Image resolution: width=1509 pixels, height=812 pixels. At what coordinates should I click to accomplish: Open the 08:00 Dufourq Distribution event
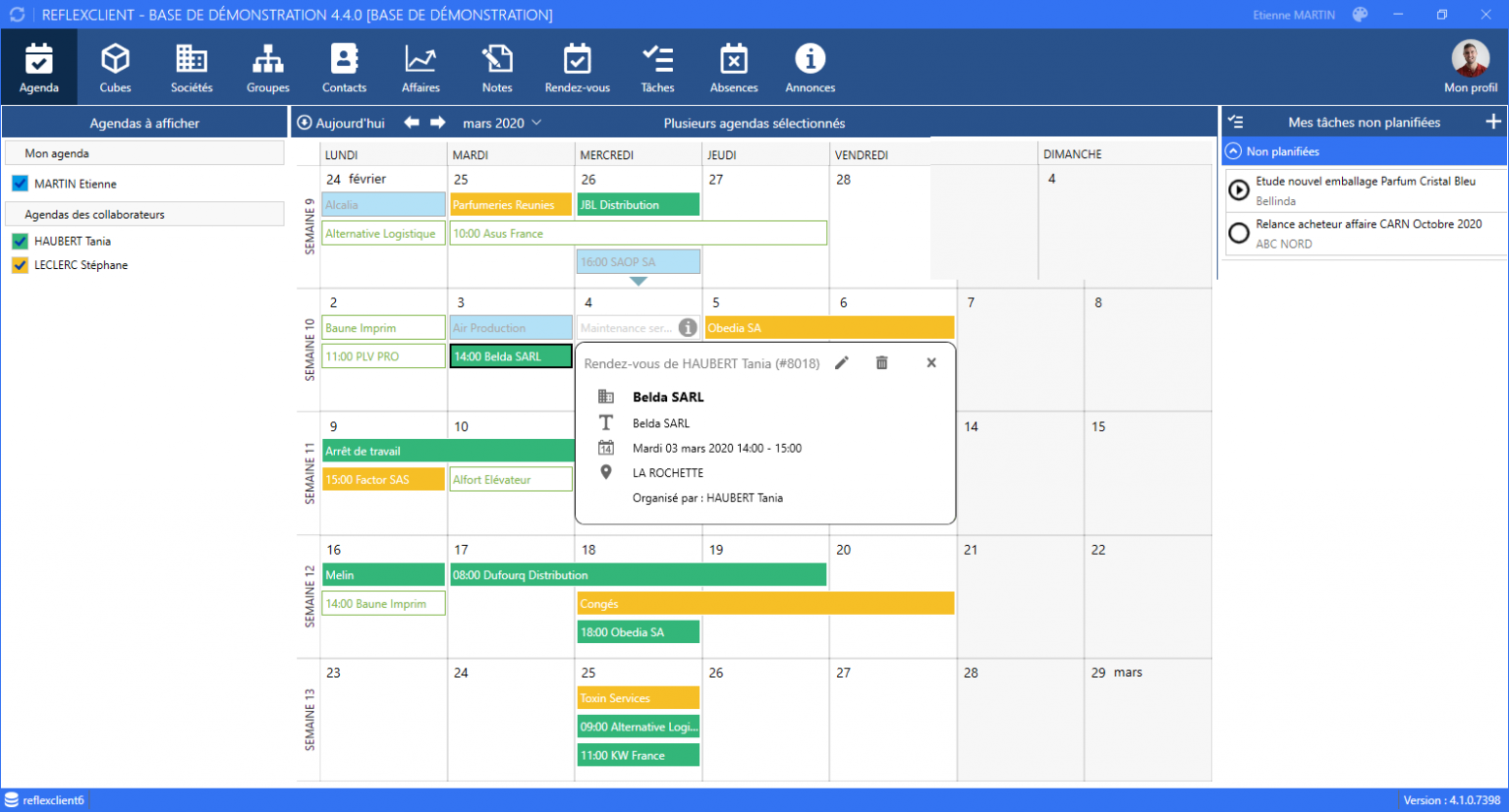coord(638,575)
